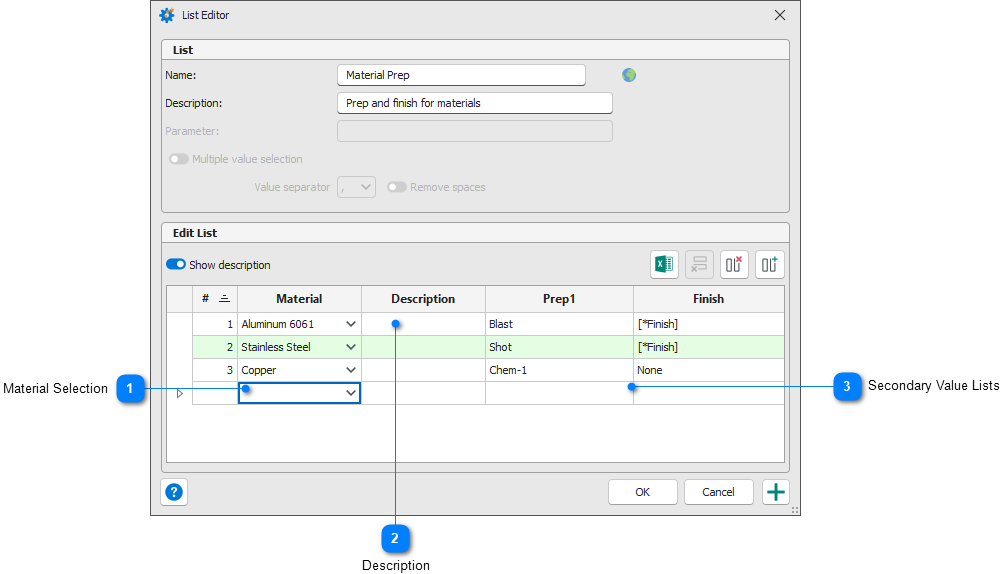Toggle the Remove spaces switch
This screenshot has height=574, width=1003.
click(x=397, y=187)
